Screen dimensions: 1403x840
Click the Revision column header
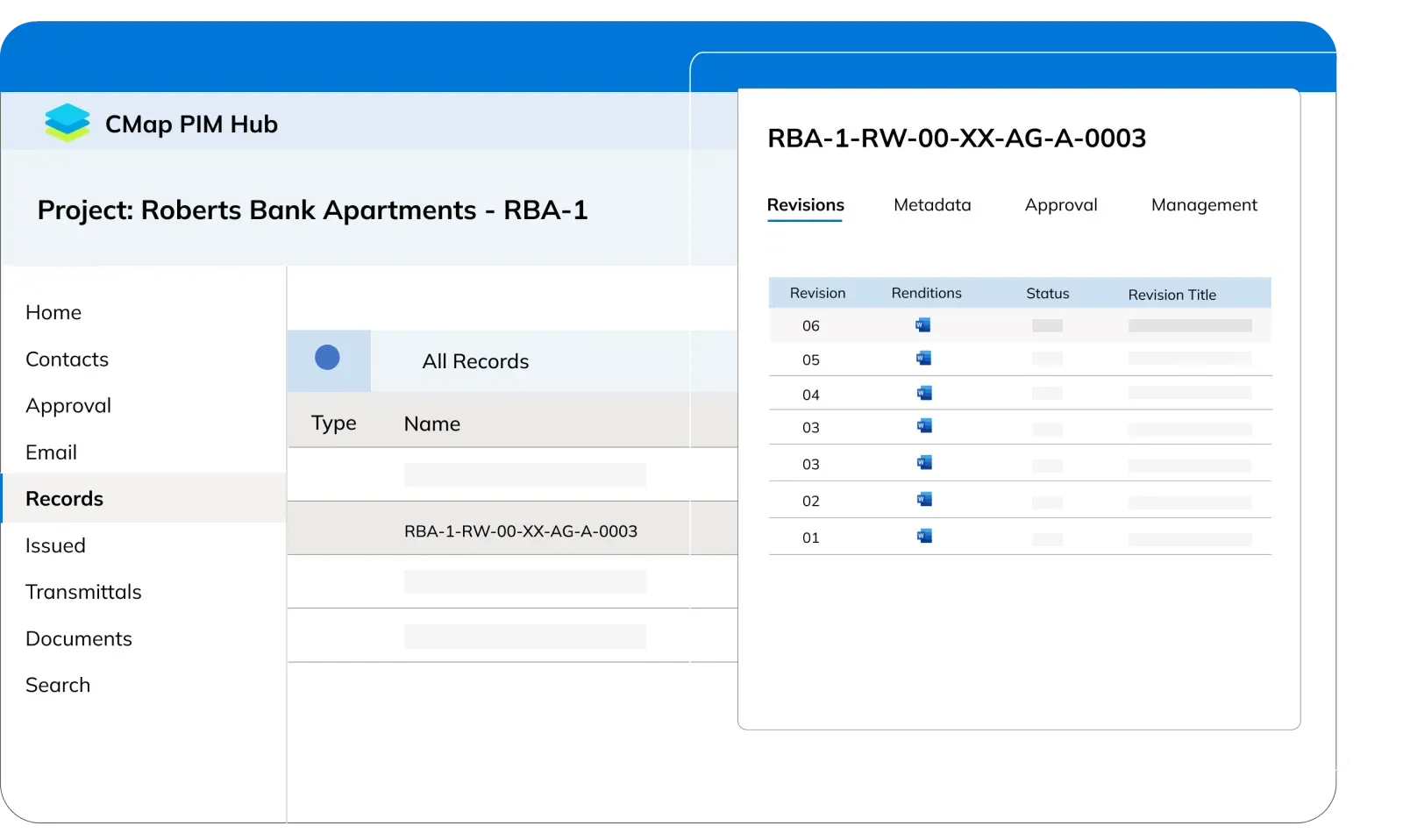click(x=817, y=293)
